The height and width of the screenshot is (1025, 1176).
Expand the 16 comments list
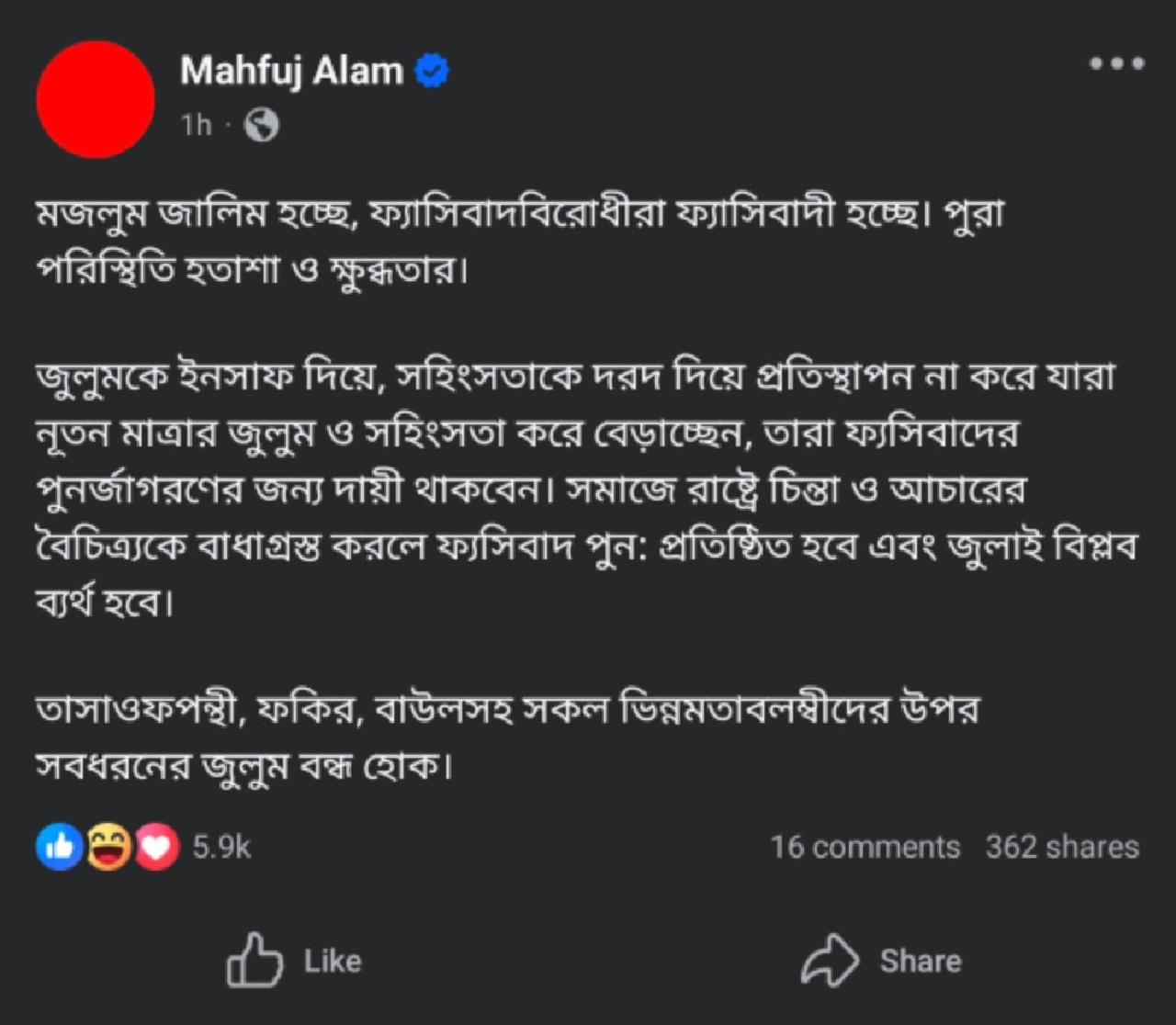coord(865,847)
